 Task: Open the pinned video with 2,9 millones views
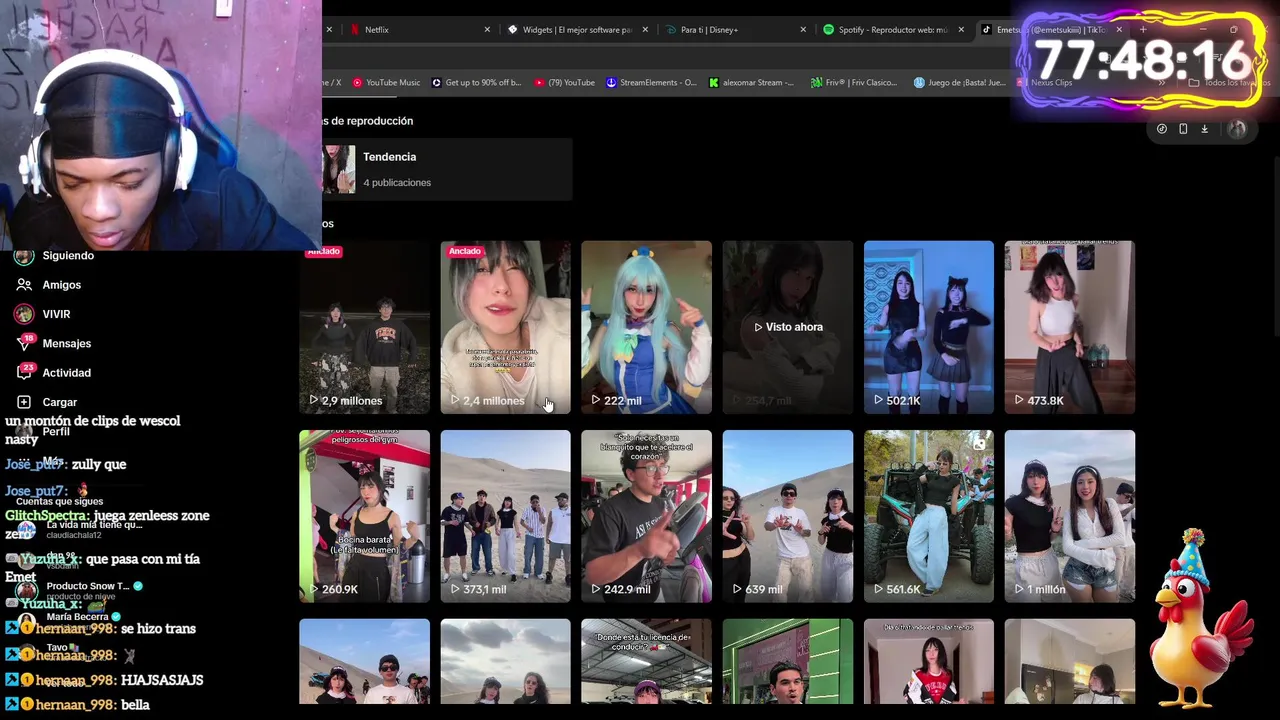pos(364,327)
